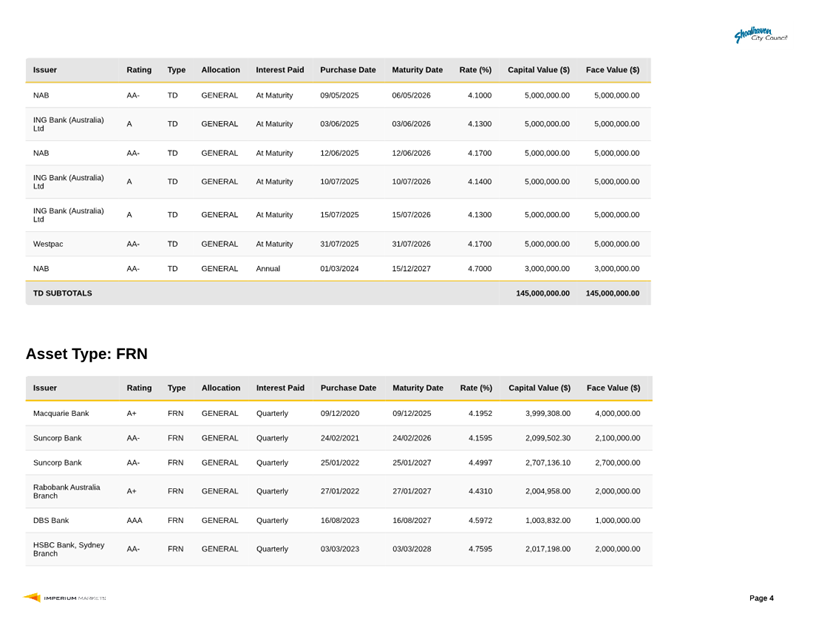Click the Westpac issuer cell
Viewport: 813px width, 628px height.
49,244
